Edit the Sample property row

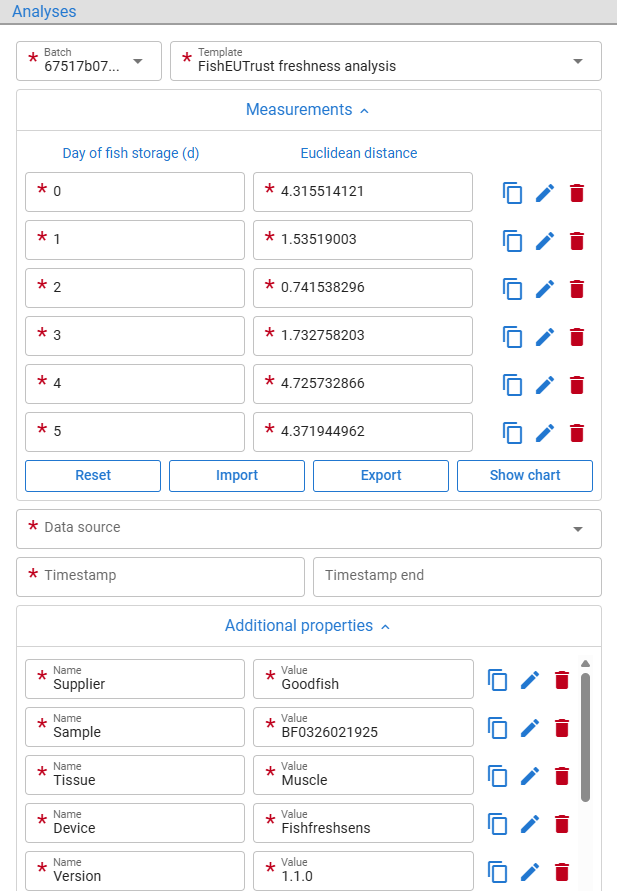[x=530, y=728]
